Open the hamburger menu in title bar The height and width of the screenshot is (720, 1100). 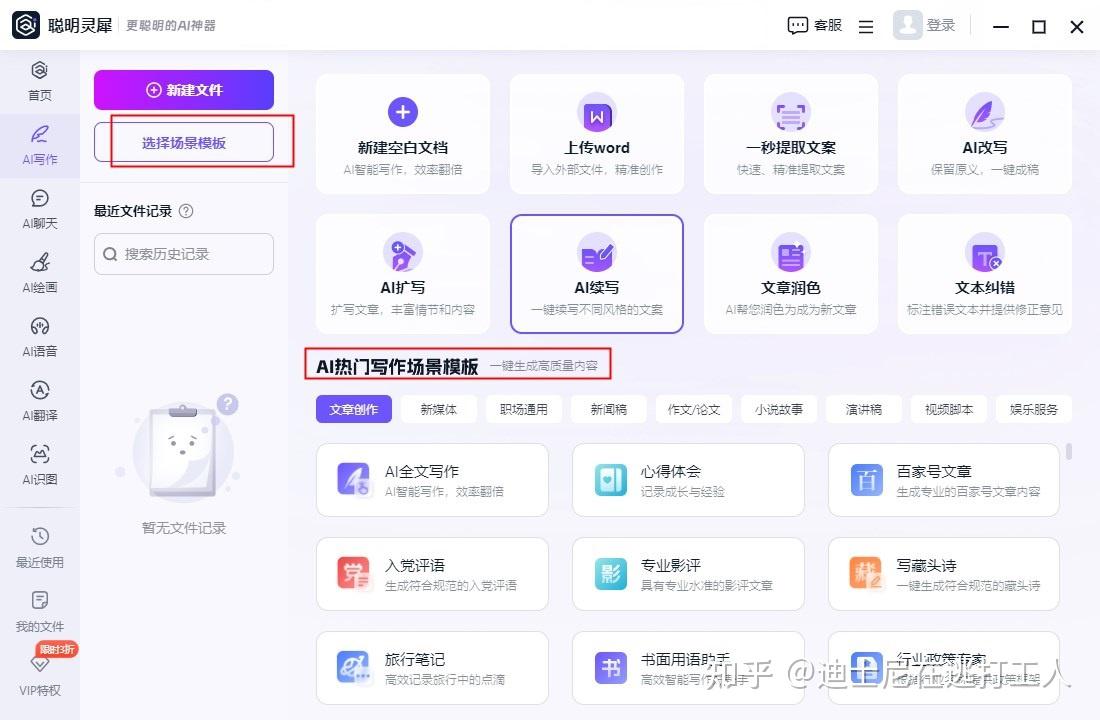(866, 27)
